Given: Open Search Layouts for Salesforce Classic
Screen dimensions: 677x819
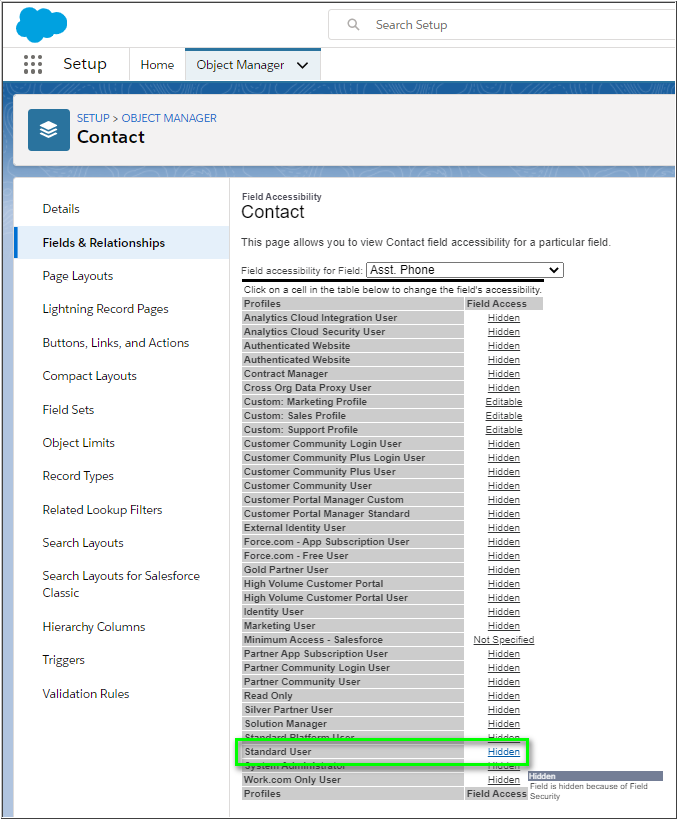Looking at the screenshot, I should [x=121, y=584].
